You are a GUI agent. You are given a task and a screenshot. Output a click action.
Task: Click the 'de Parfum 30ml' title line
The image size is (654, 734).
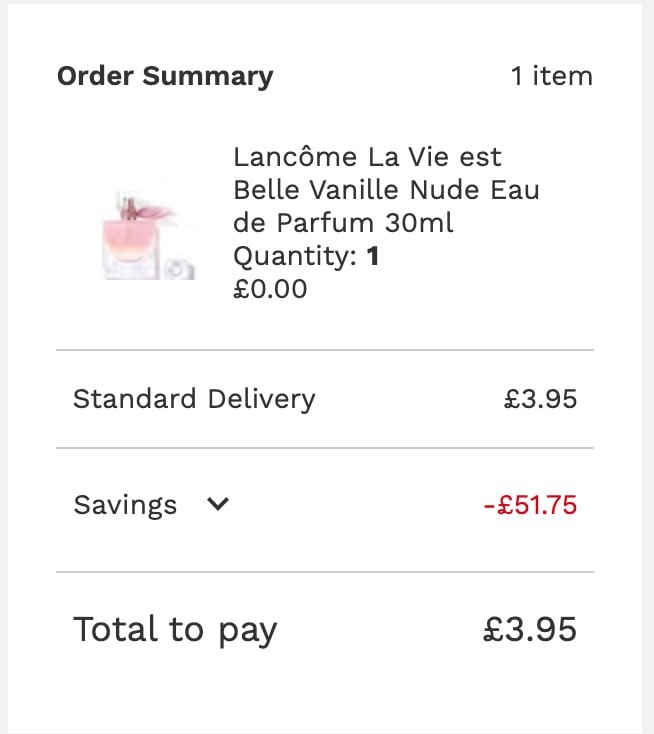coord(343,223)
